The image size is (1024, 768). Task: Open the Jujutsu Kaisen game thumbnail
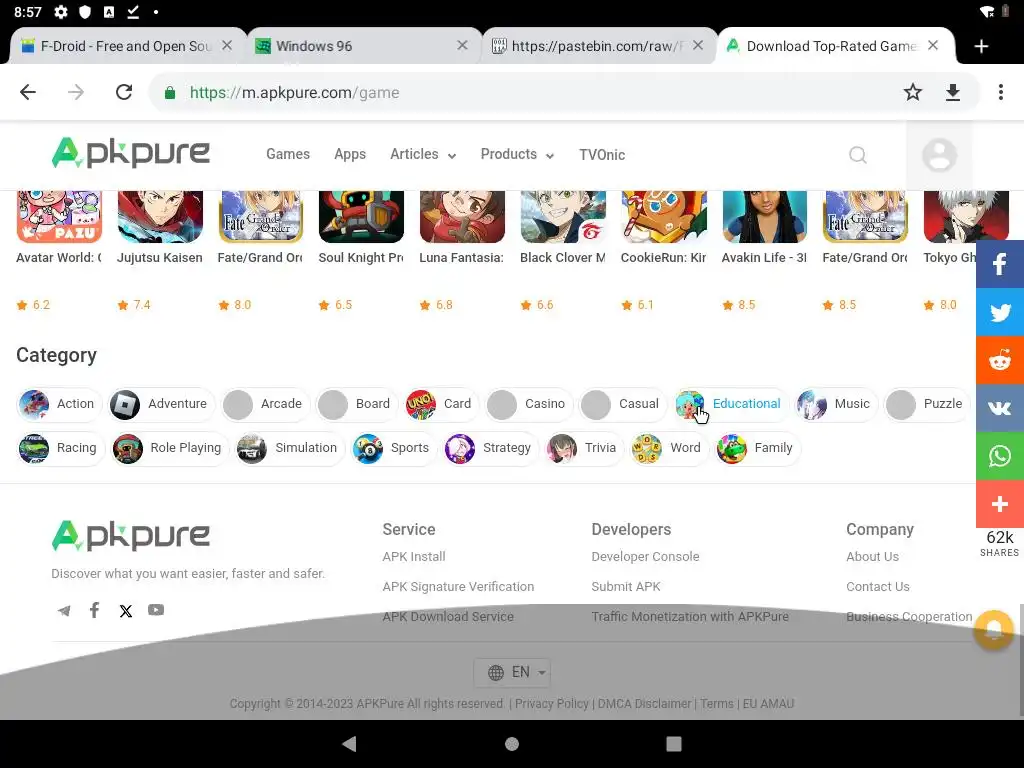[x=160, y=217]
